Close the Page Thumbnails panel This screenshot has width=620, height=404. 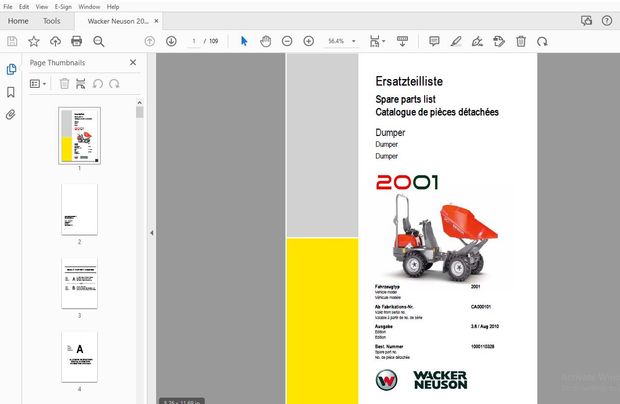coord(133,62)
